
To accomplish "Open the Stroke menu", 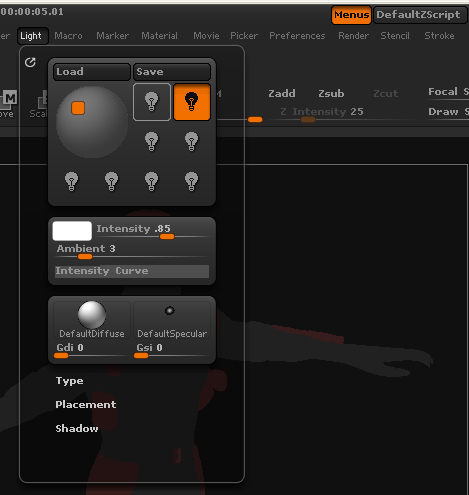I will coord(439,36).
